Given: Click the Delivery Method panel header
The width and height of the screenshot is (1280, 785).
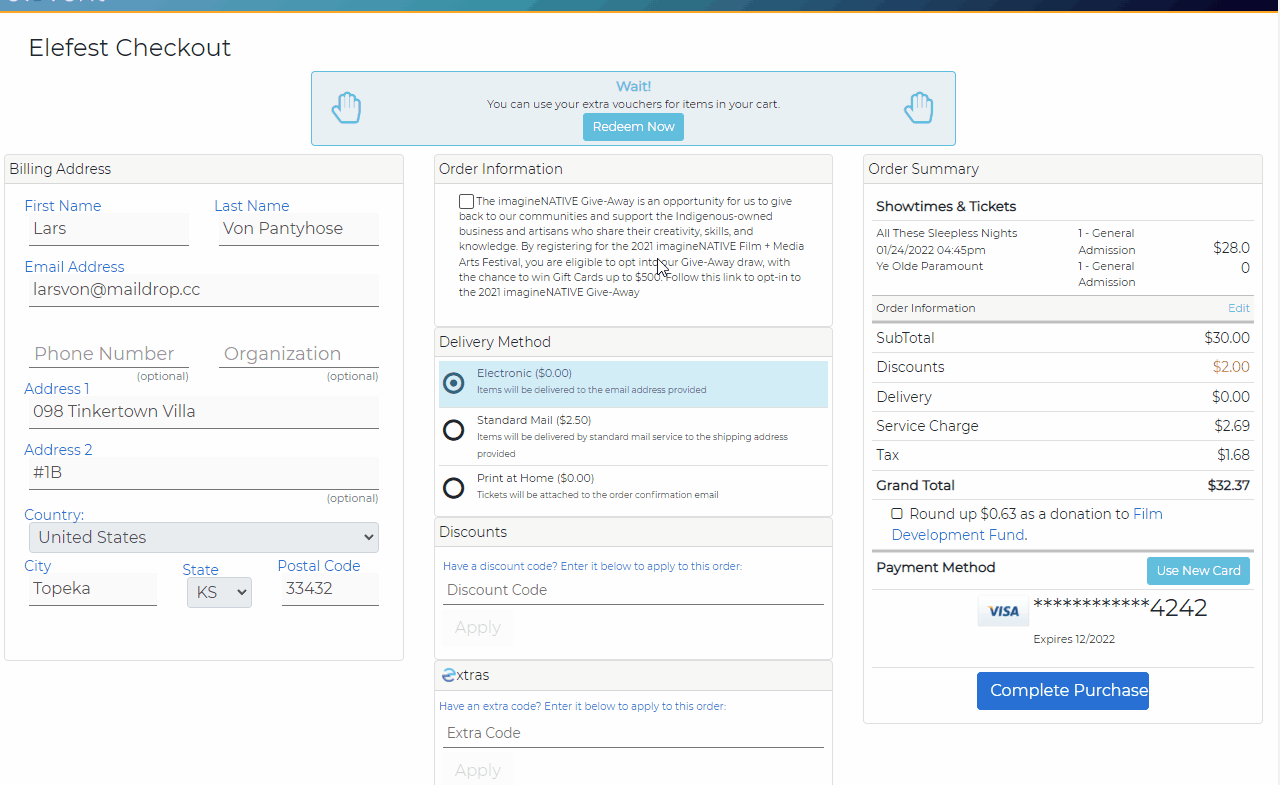Looking at the screenshot, I should tap(633, 342).
